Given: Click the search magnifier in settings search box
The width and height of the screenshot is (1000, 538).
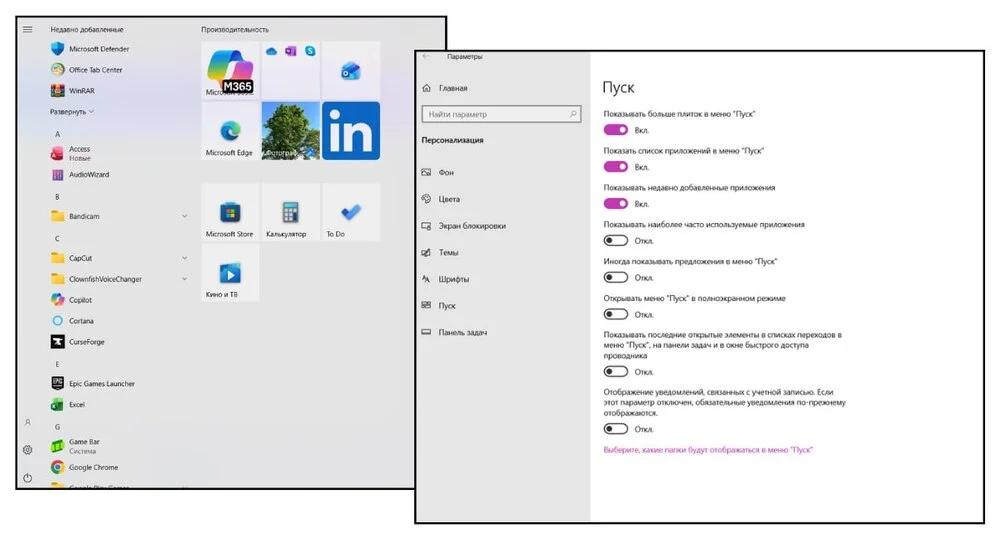Looking at the screenshot, I should click(x=573, y=114).
